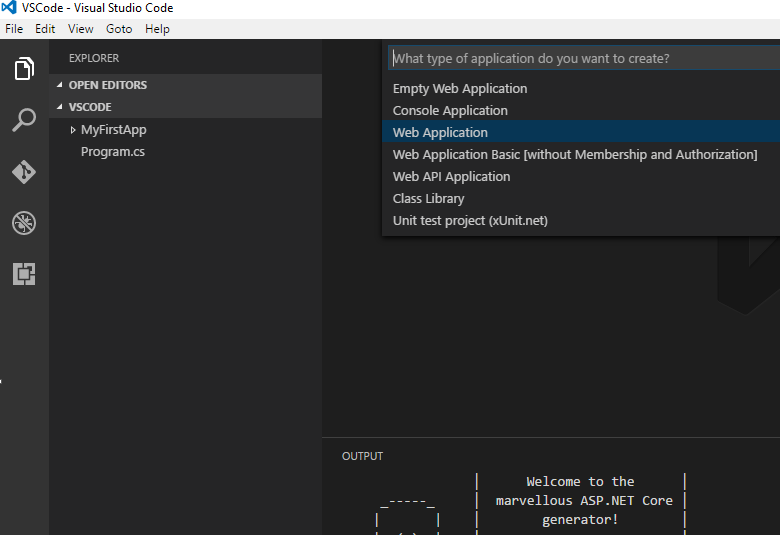
Task: Click the application type input field
Action: [584, 58]
